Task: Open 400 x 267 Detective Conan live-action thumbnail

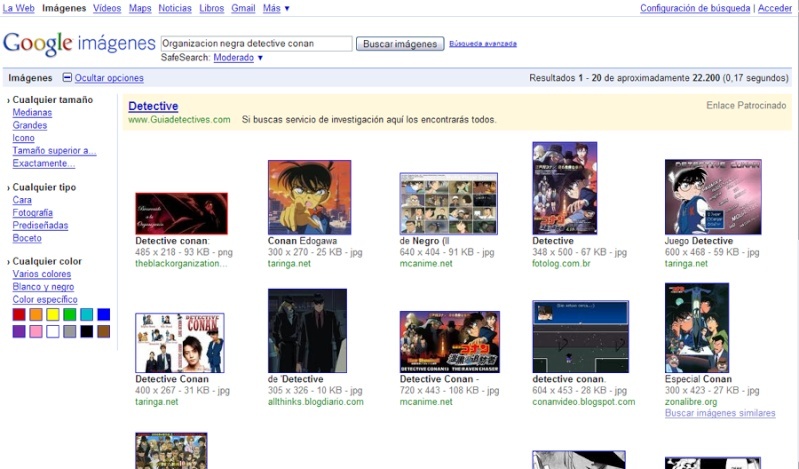Action: tap(180, 343)
